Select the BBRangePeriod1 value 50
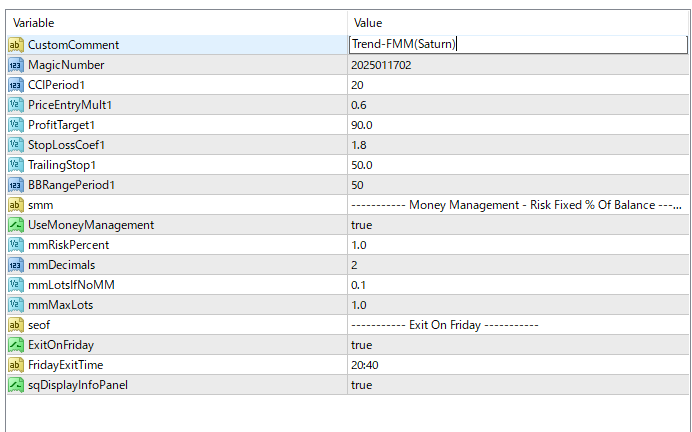692x432 pixels. click(358, 185)
